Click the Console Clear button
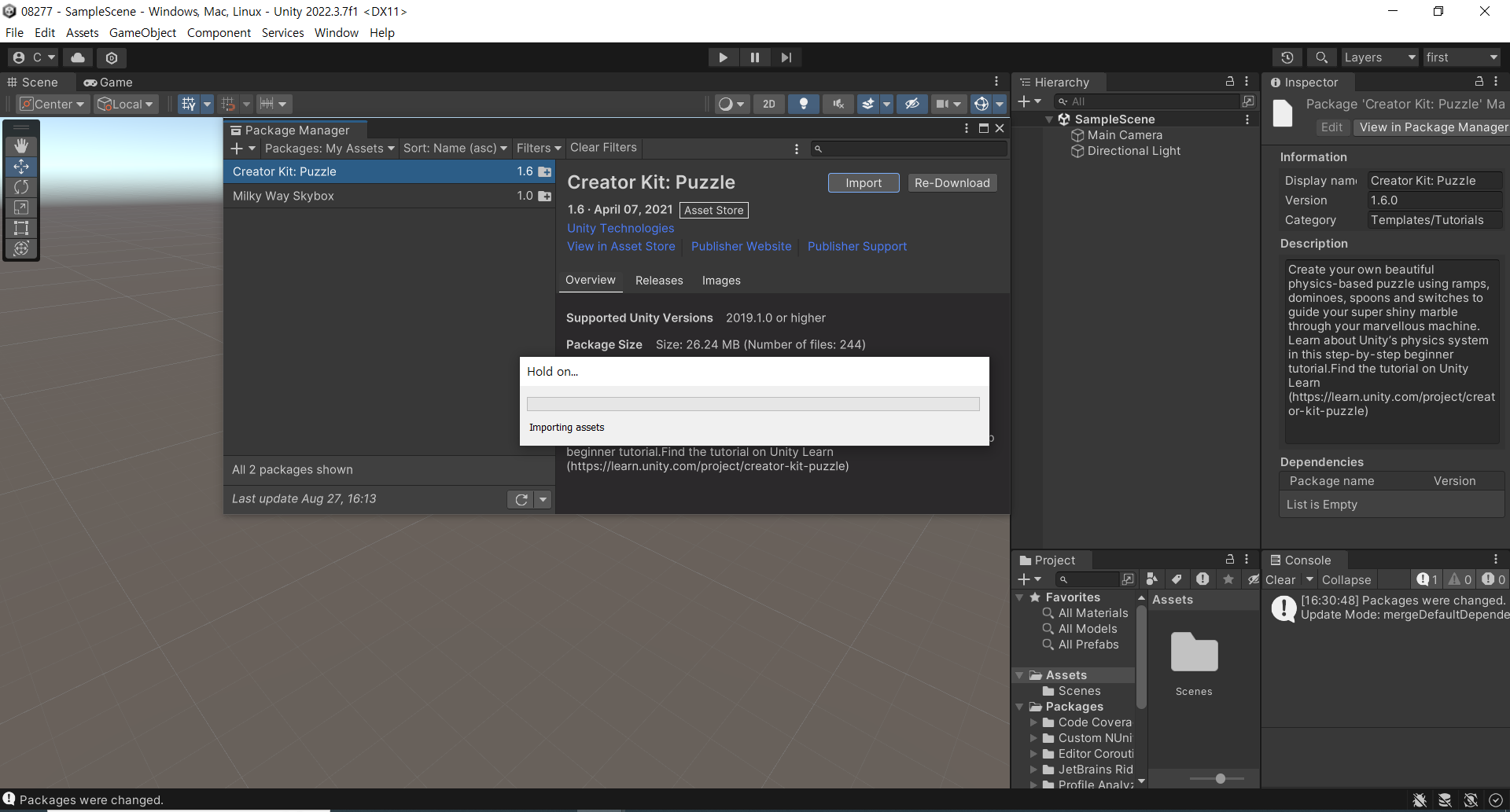The image size is (1510, 812). point(1280,579)
